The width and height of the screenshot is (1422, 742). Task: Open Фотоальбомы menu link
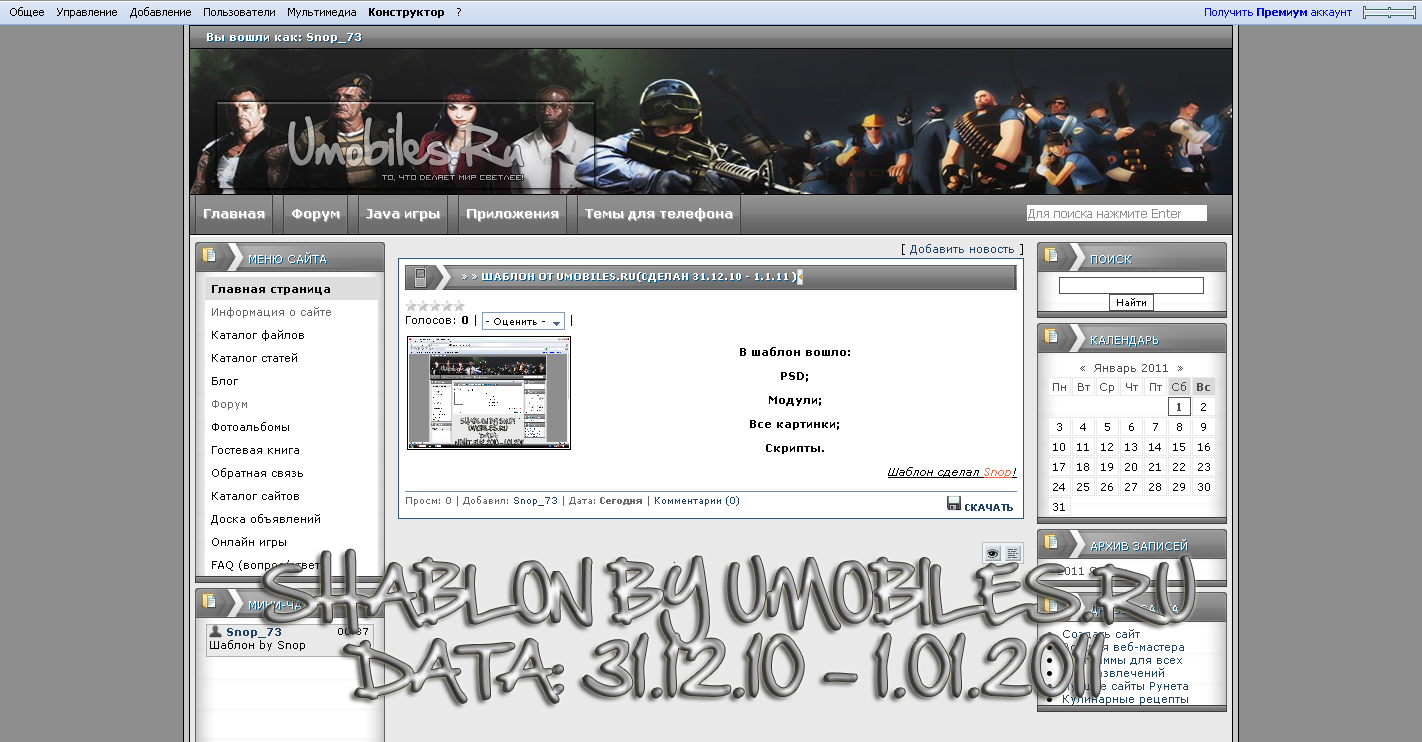point(250,427)
